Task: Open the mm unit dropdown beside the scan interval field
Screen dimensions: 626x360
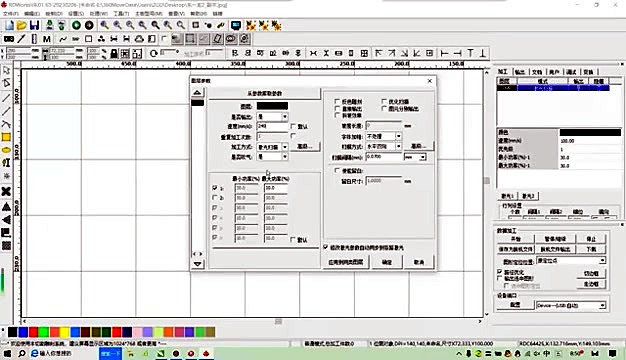Action: point(423,157)
